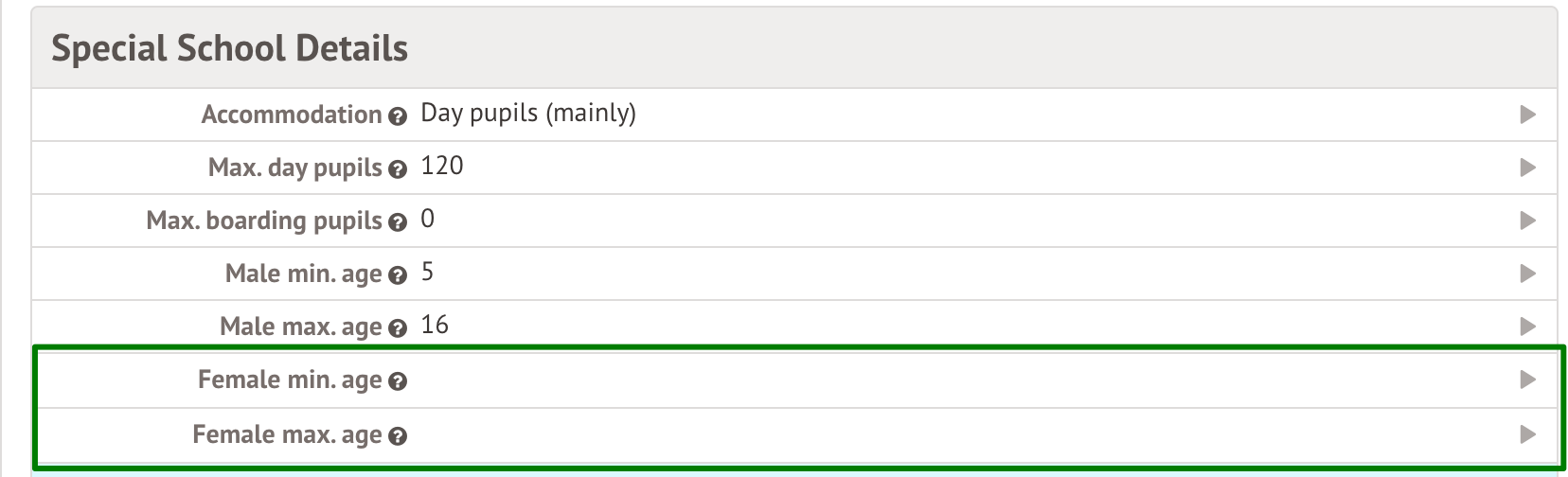1568x477 pixels.
Task: Expand the Accommodation row arrow
Action: pos(1527,115)
